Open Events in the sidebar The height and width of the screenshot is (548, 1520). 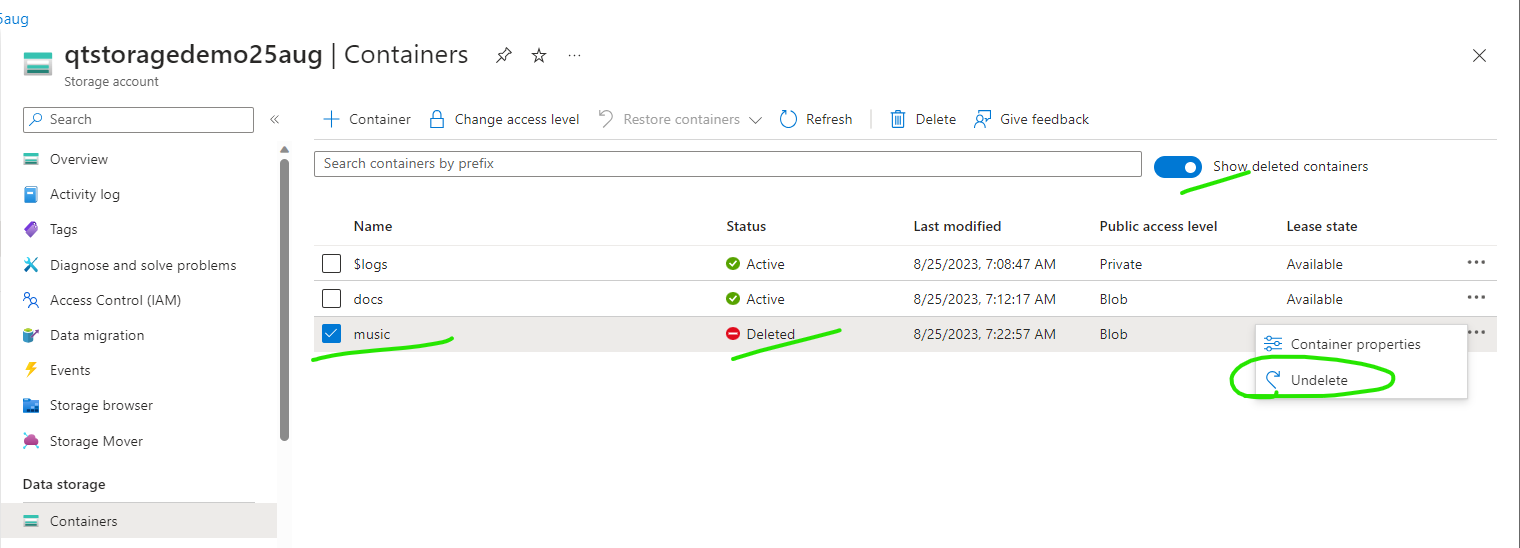(x=70, y=370)
